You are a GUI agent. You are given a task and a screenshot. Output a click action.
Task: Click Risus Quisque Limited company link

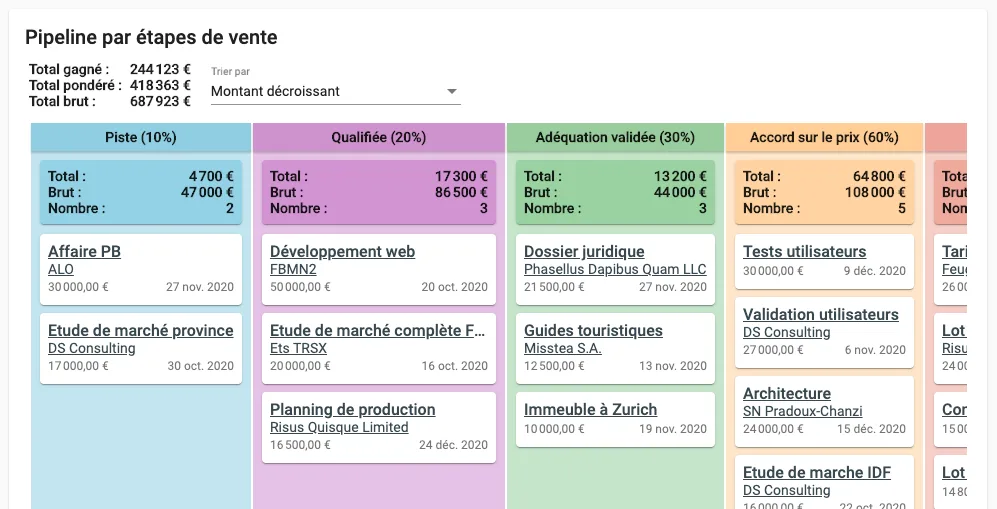point(339,427)
